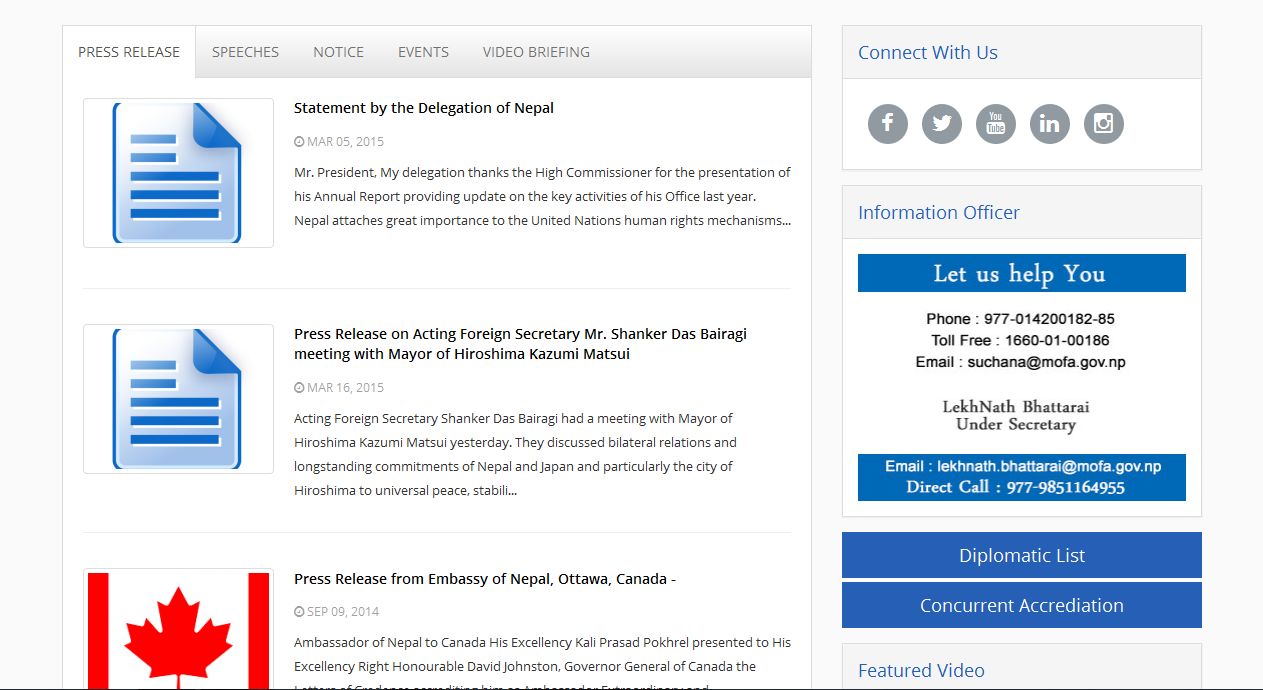Screen dimensions: 1263x690
Task: Open the Diplomatic List button
Action: 1021,555
